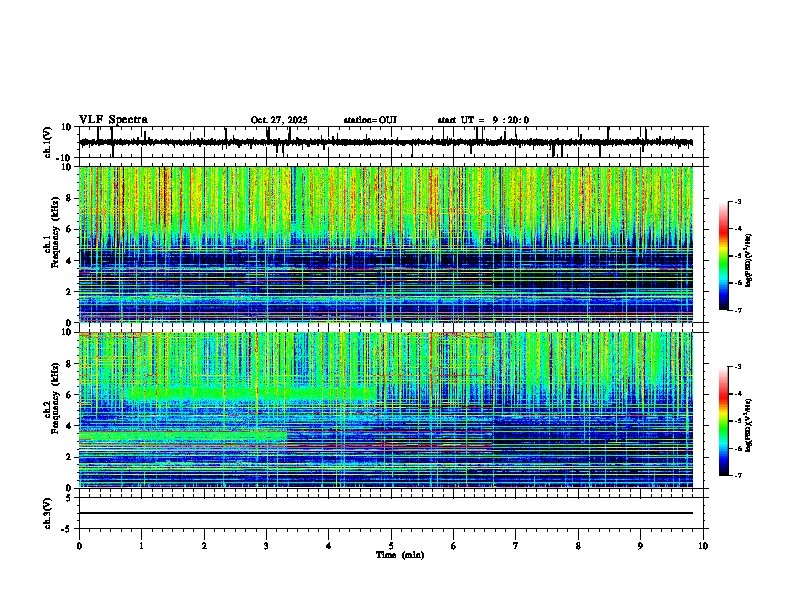Click the "-3" label atop ch.1 color bar
Image resolution: width=792 pixels, height=612 pixels.
tap(737, 201)
